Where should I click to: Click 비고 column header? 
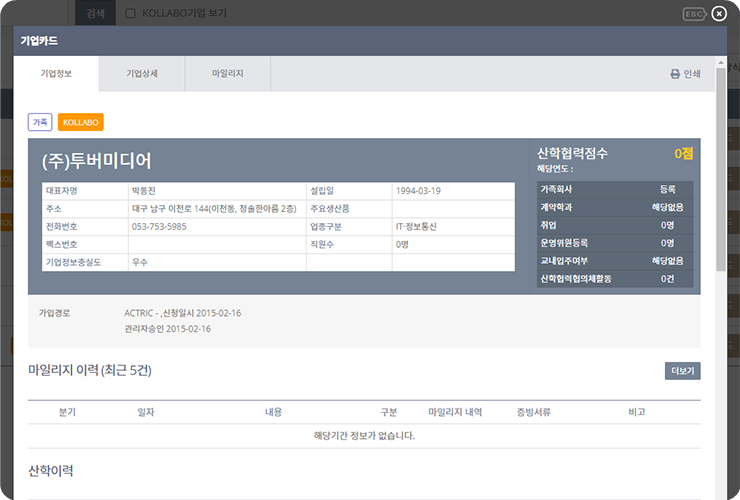pyautogui.click(x=637, y=412)
